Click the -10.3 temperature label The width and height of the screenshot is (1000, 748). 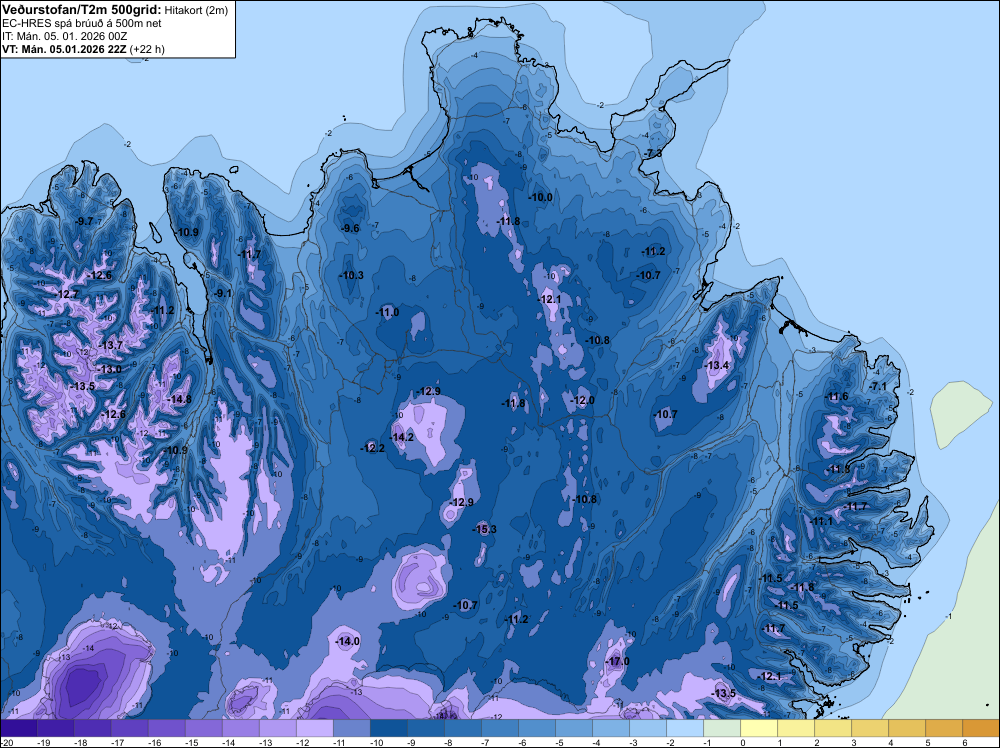point(352,275)
